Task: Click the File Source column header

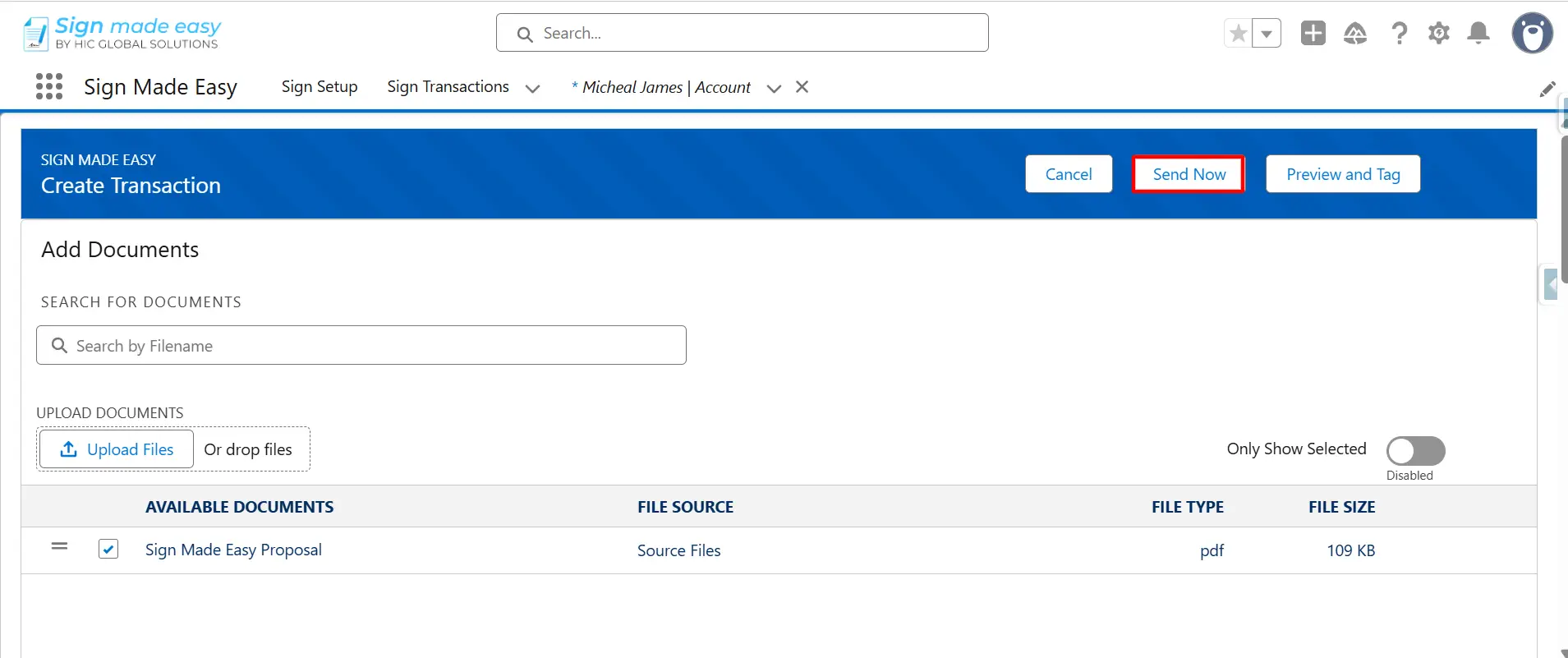Action: [686, 507]
